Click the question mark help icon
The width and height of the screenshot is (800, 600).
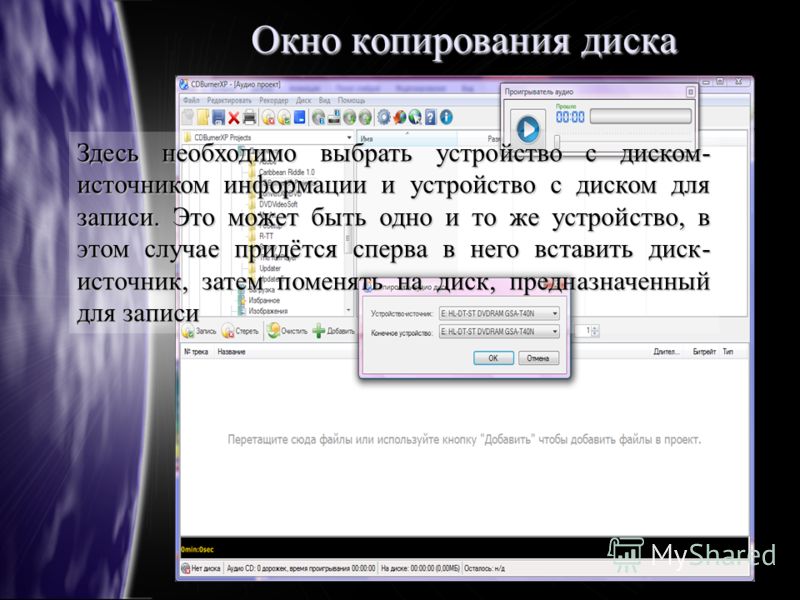431,117
